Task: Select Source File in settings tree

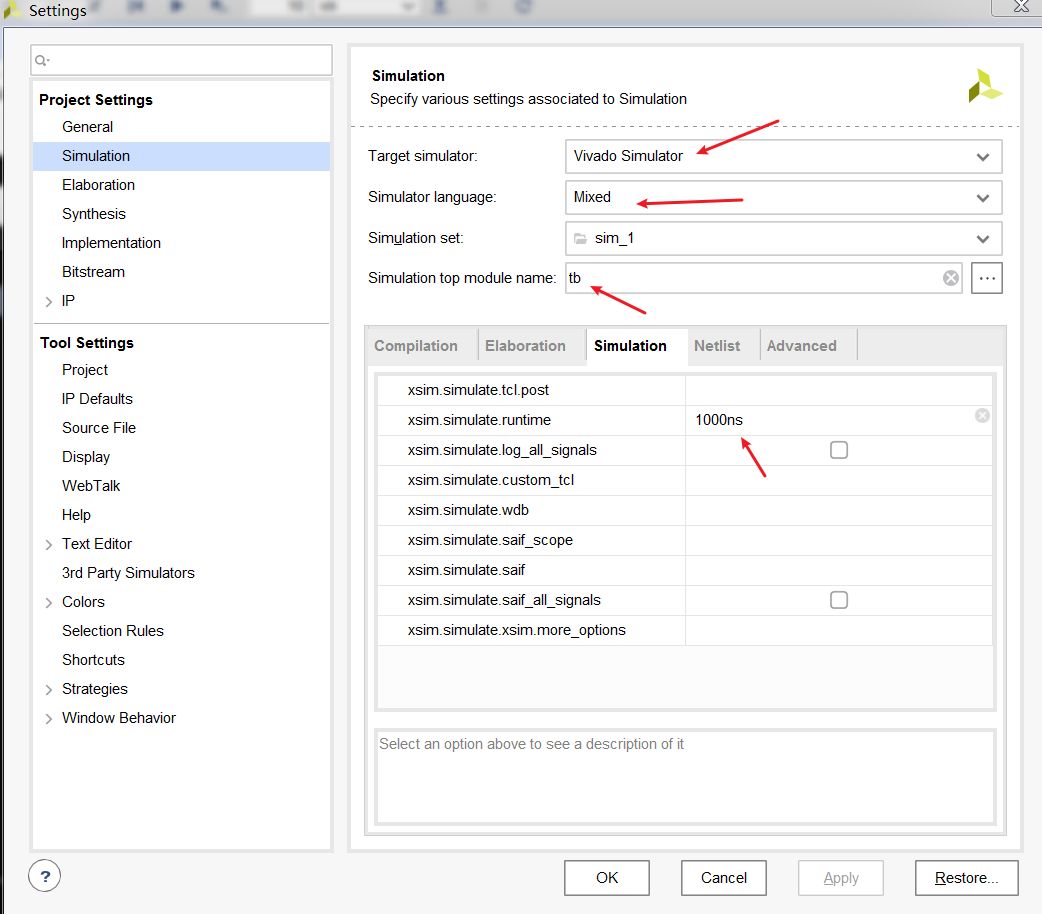Action: [x=99, y=428]
